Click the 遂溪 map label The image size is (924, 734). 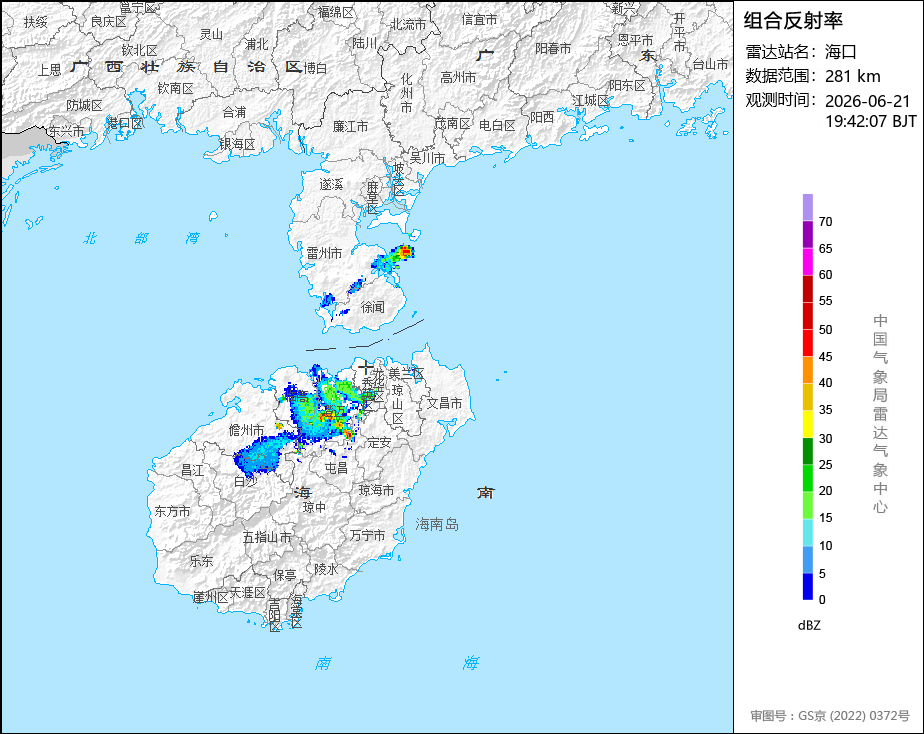pos(331,184)
